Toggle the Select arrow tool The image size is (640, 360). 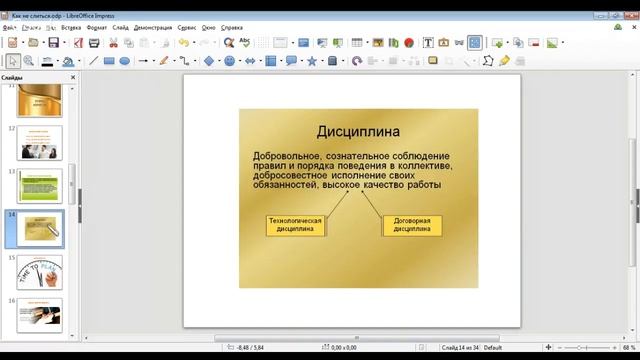point(13,61)
